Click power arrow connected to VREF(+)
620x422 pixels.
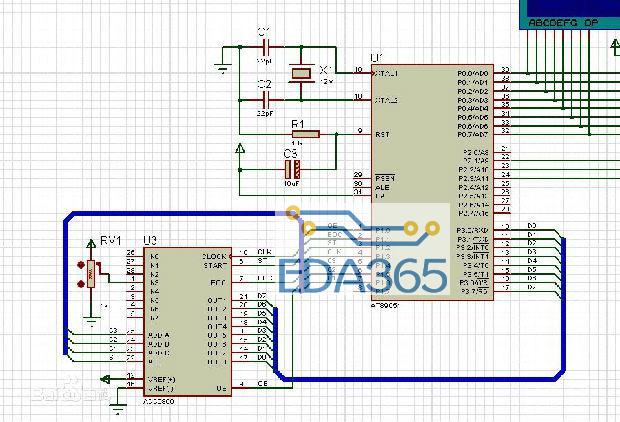pyautogui.click(x=105, y=379)
